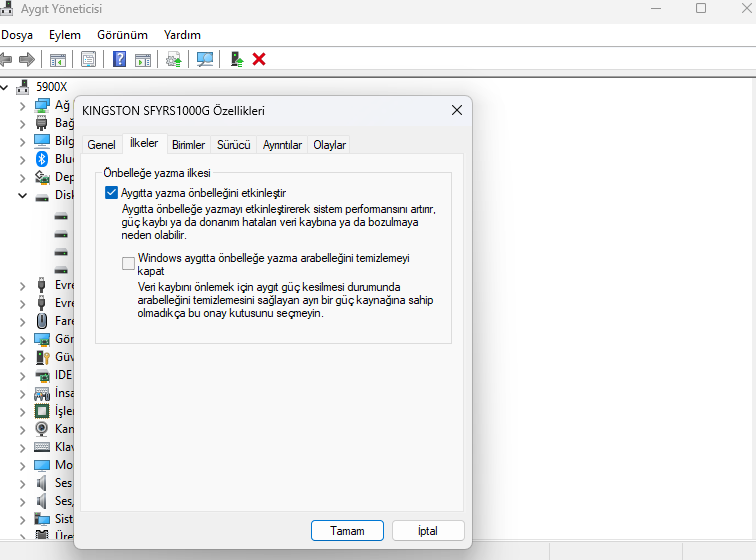Select the camera icon next to Kan
Screen dimensions: 756x560
pos(42,429)
